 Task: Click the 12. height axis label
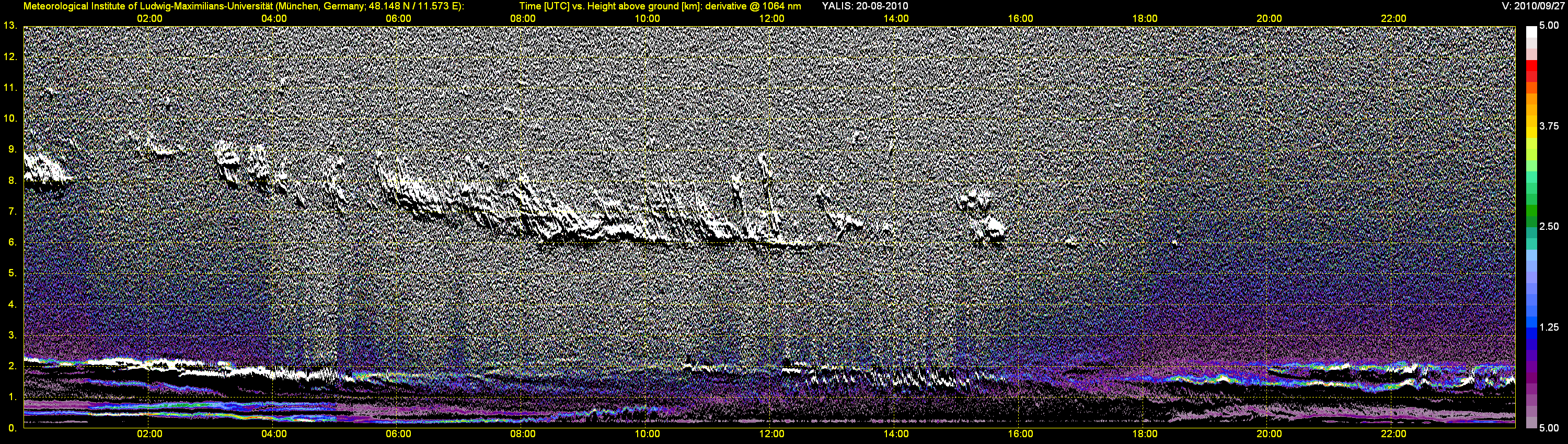tap(10, 56)
